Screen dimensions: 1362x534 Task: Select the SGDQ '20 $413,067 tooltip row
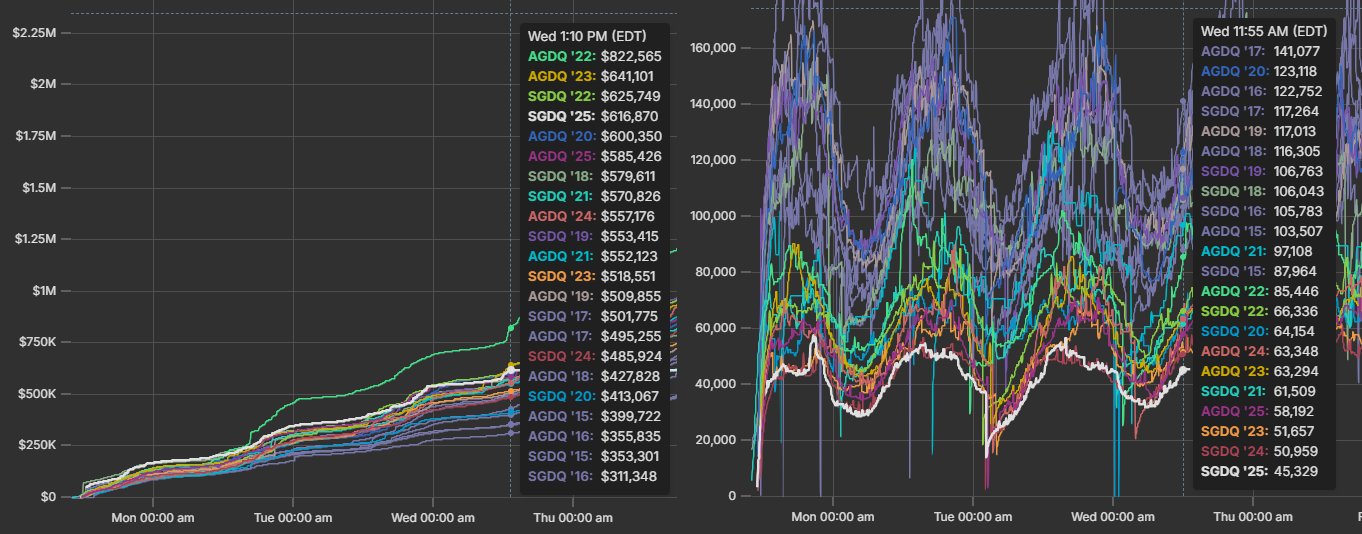pyautogui.click(x=594, y=396)
